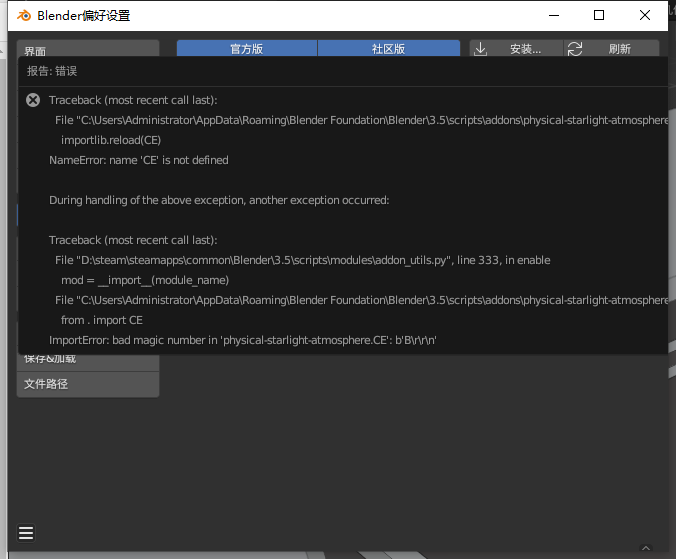Click the small up chevron at bottom right
This screenshot has width=676, height=559.
click(x=646, y=548)
